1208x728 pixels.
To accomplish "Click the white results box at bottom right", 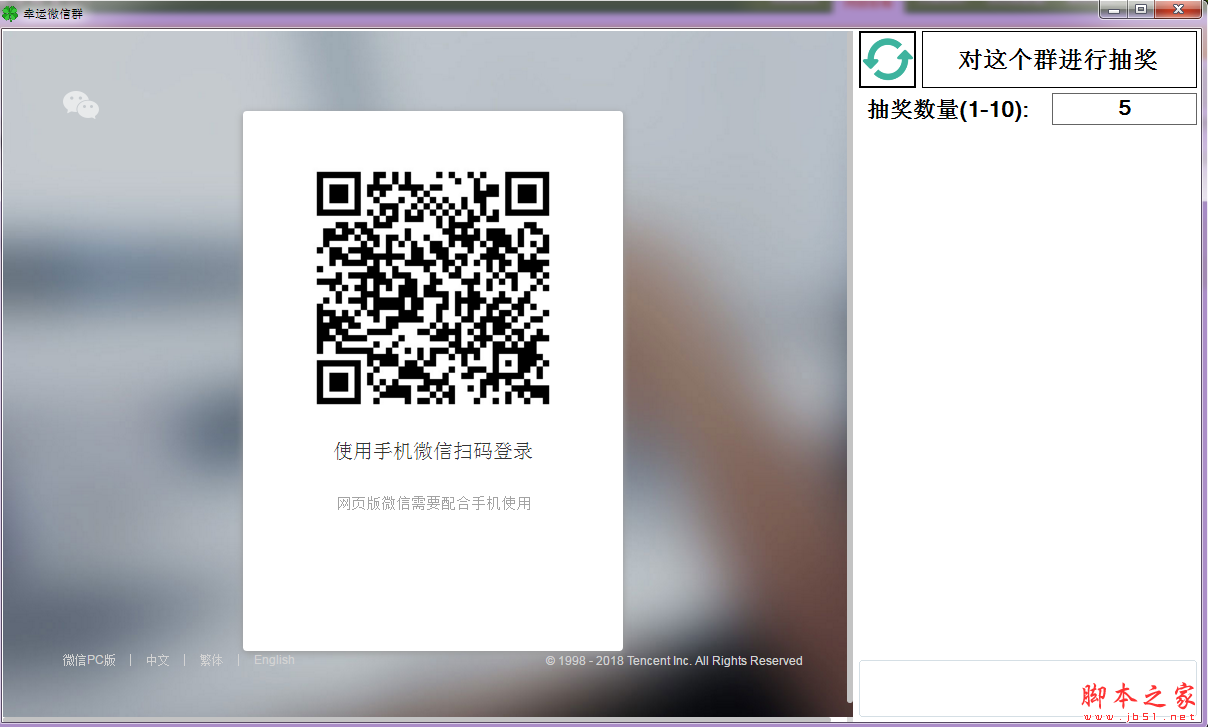I will click(x=1028, y=690).
